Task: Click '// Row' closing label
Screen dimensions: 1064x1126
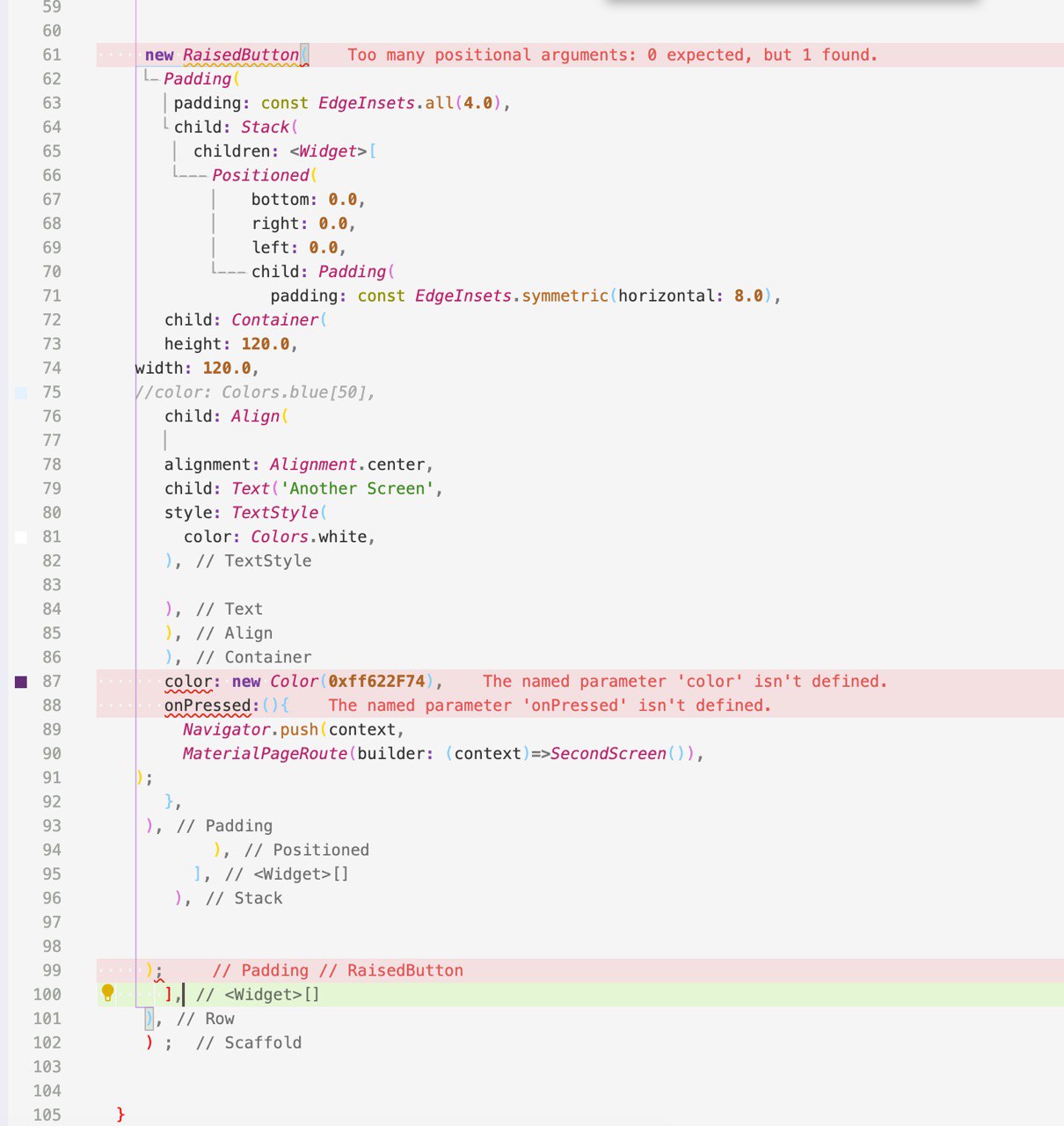Action: tap(205, 1019)
